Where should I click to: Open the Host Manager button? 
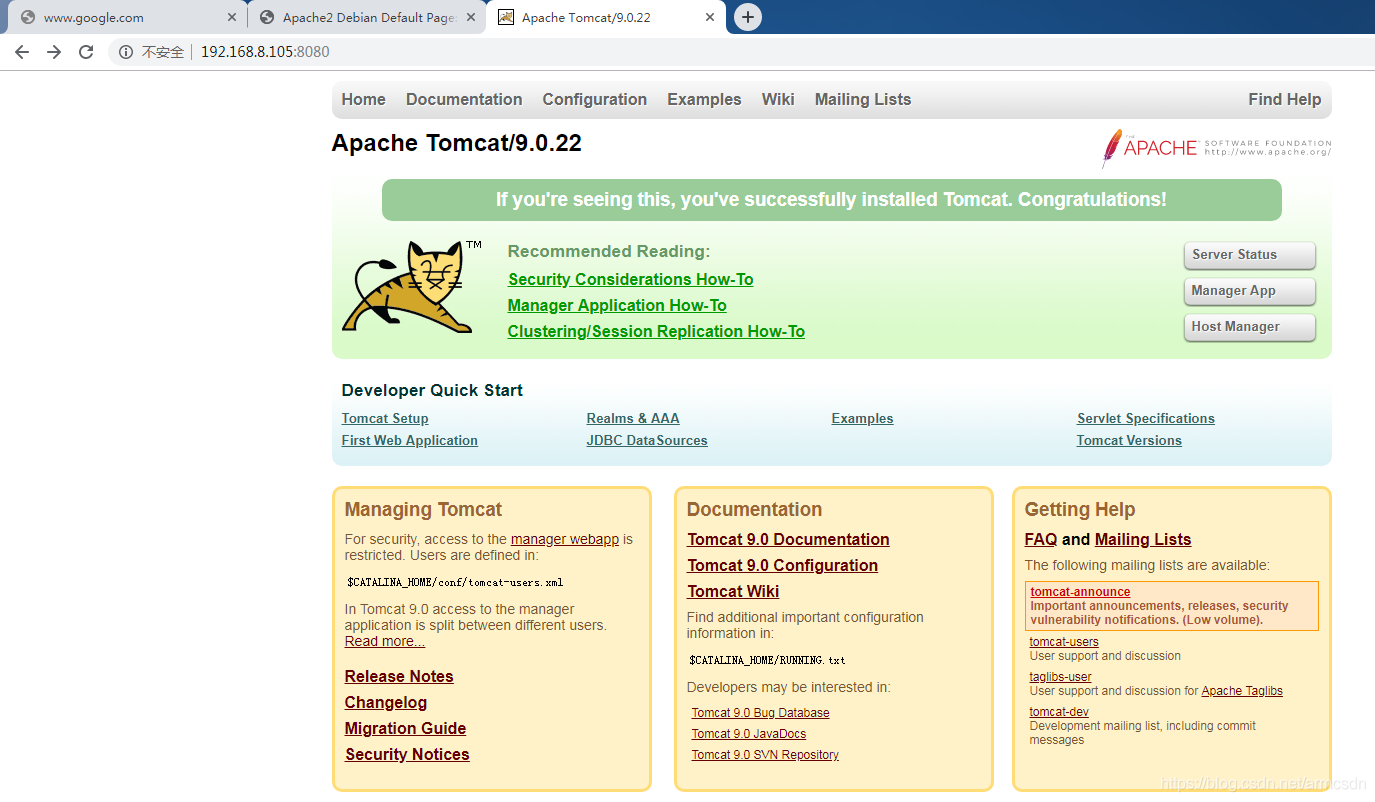coord(1249,327)
